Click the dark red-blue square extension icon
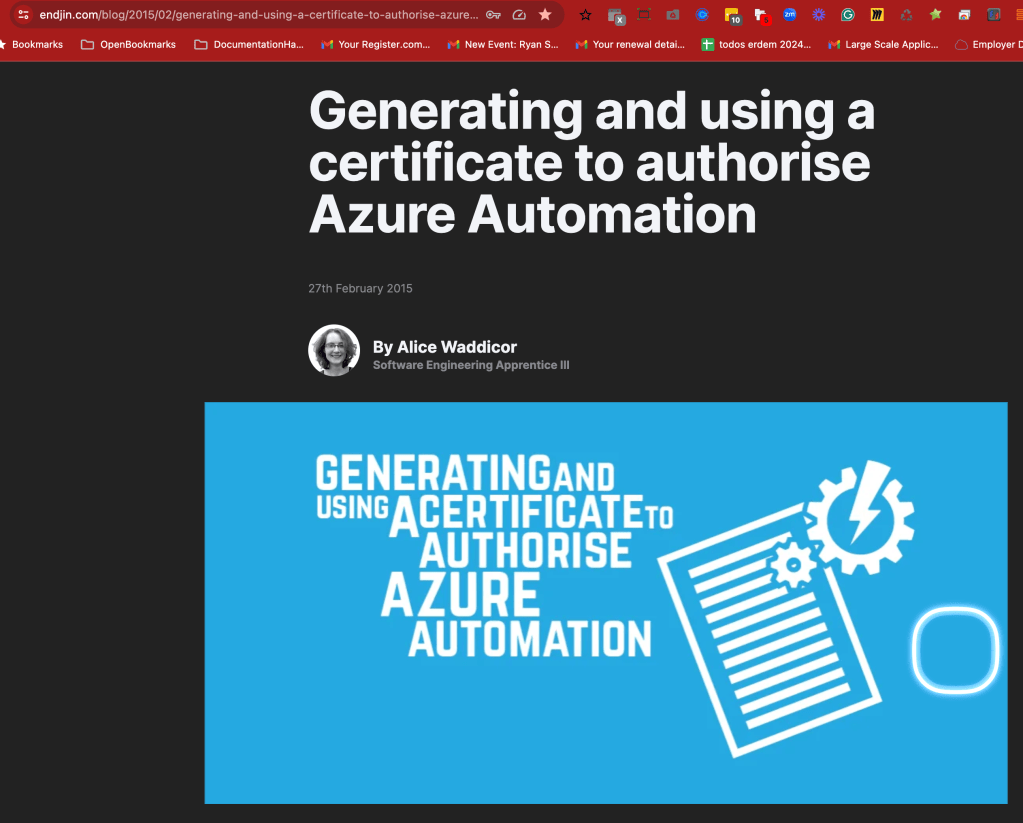Image resolution: width=1023 pixels, height=823 pixels. 994,14
